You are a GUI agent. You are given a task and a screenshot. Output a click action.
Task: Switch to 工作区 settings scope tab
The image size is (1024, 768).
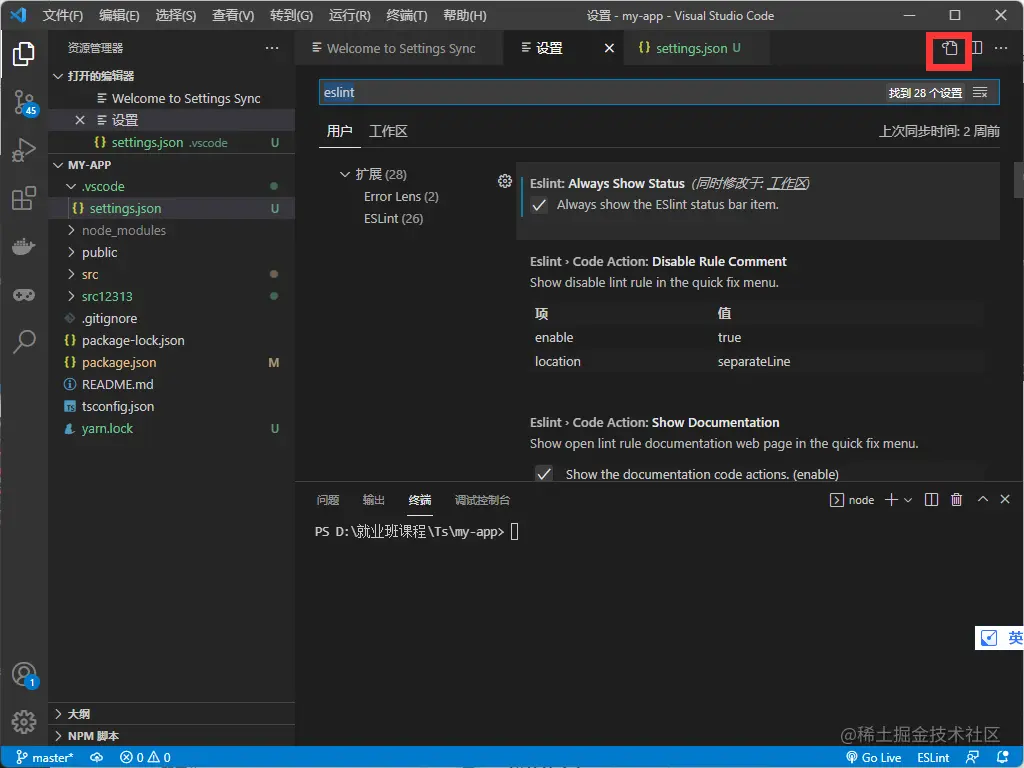tap(388, 131)
